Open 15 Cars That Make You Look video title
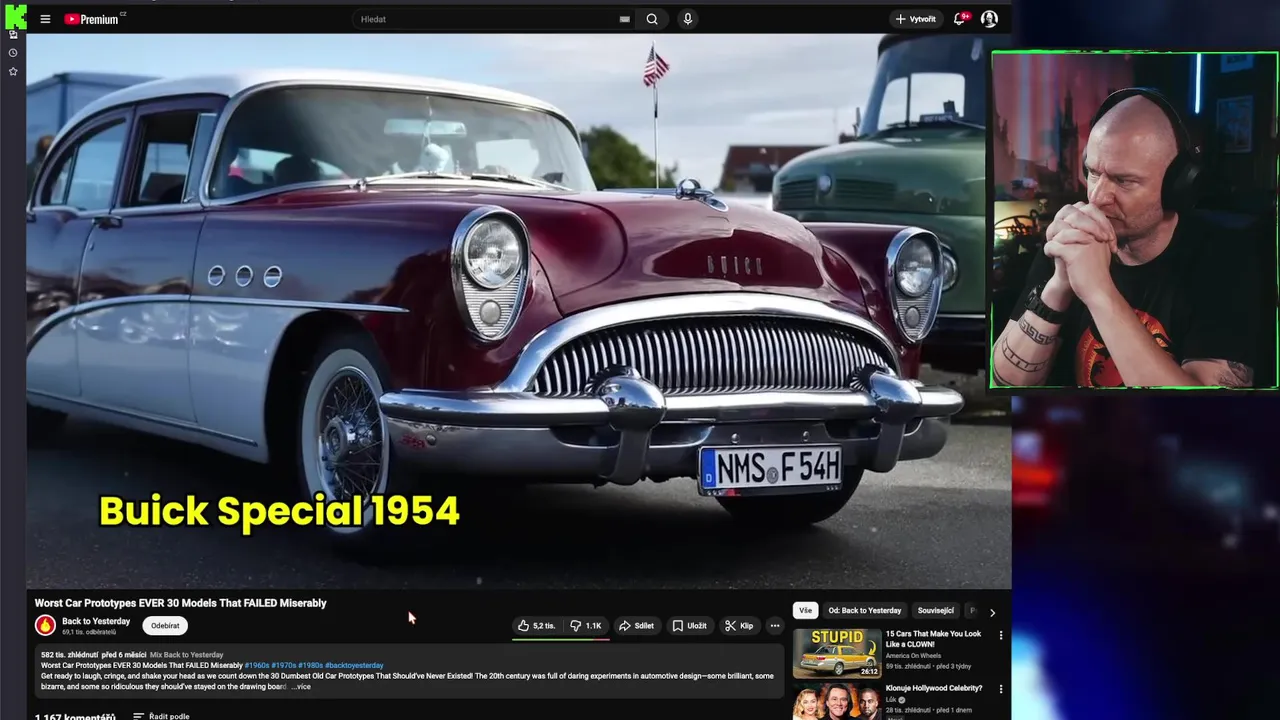1280x720 pixels. [x=934, y=639]
